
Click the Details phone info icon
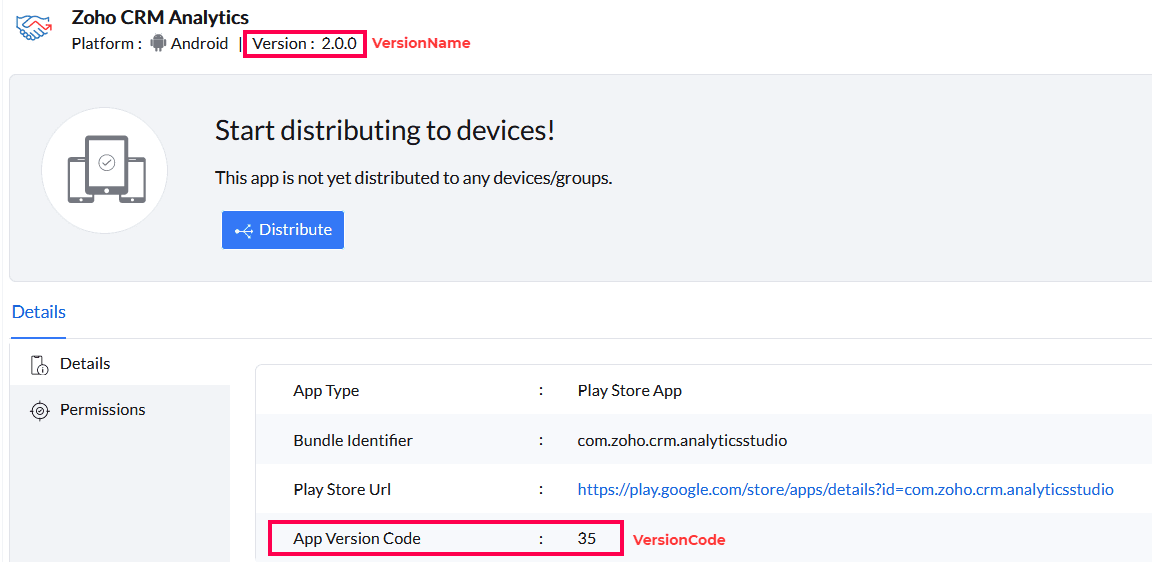click(39, 365)
